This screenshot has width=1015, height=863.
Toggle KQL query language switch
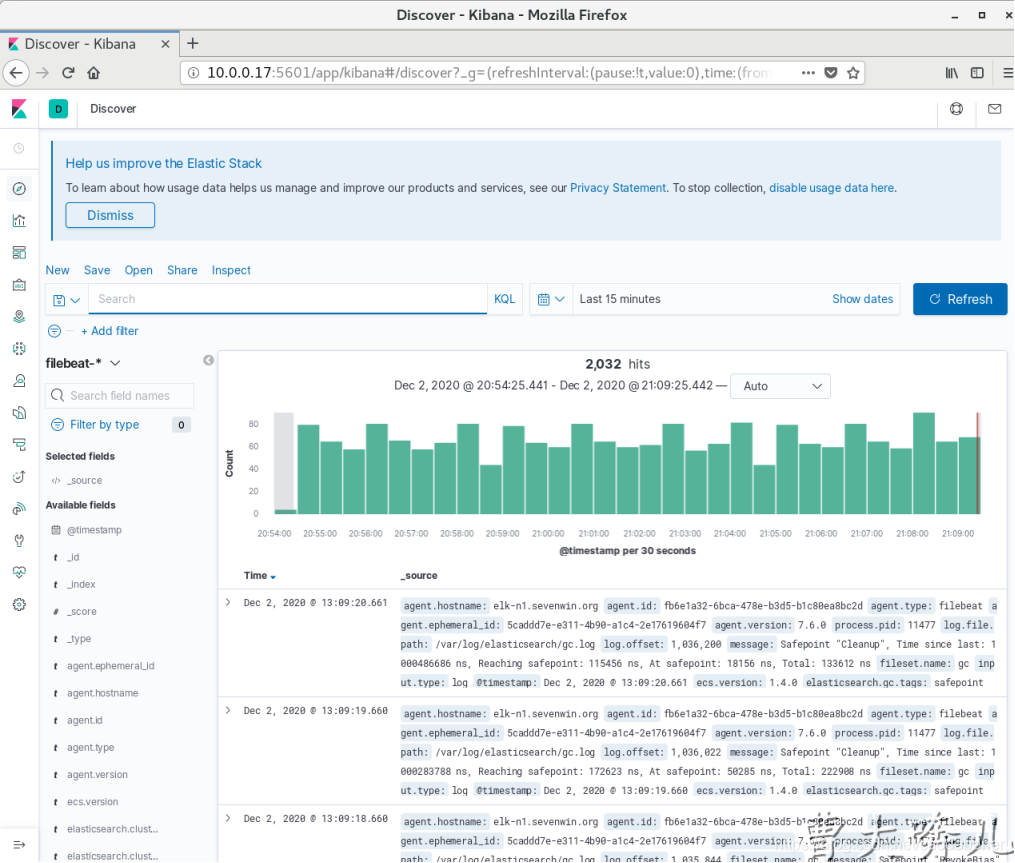[x=504, y=299]
